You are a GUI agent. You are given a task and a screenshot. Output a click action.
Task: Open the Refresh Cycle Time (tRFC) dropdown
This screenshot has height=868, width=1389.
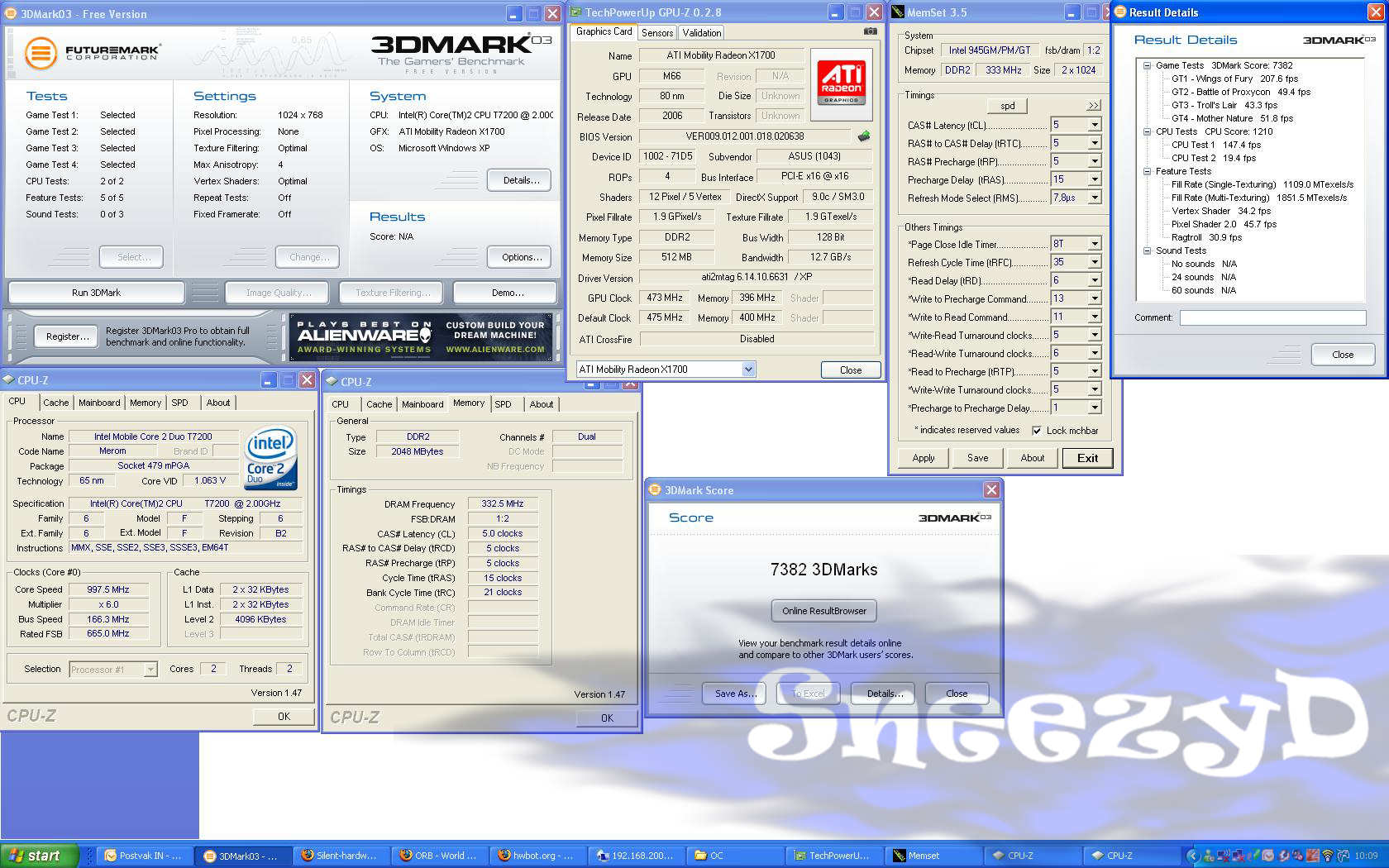(1095, 262)
